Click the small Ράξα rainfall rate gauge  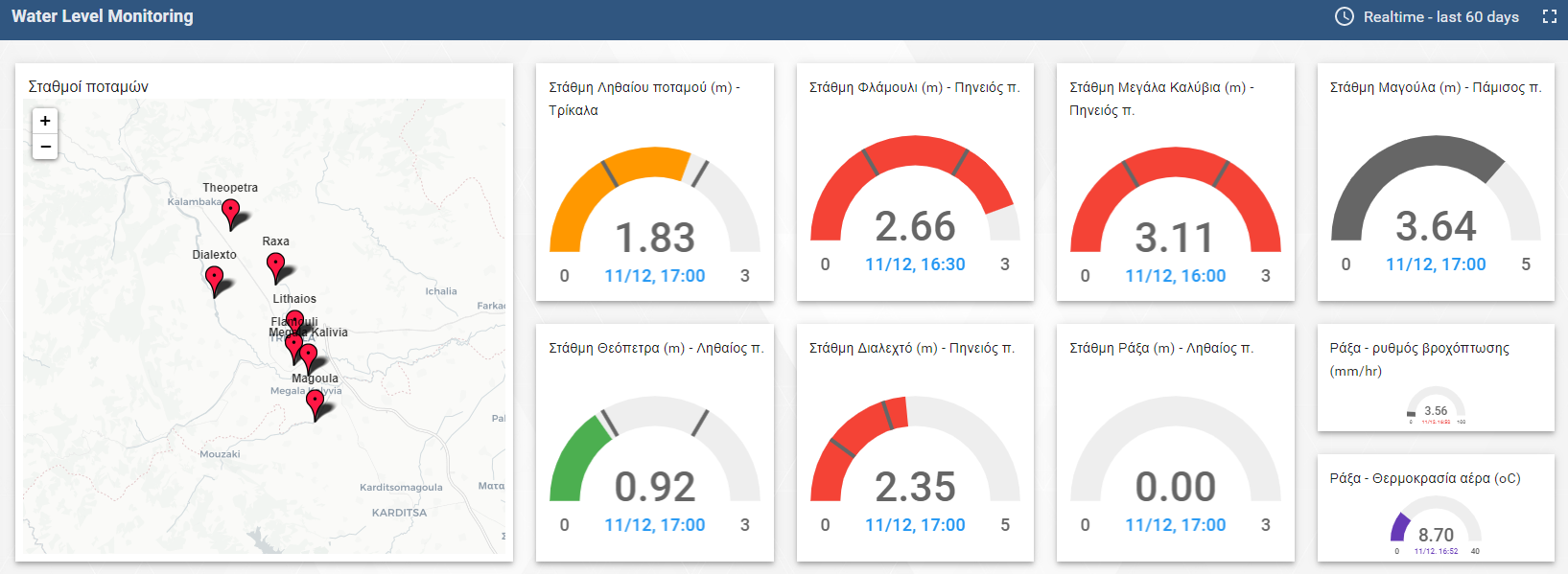click(1436, 401)
